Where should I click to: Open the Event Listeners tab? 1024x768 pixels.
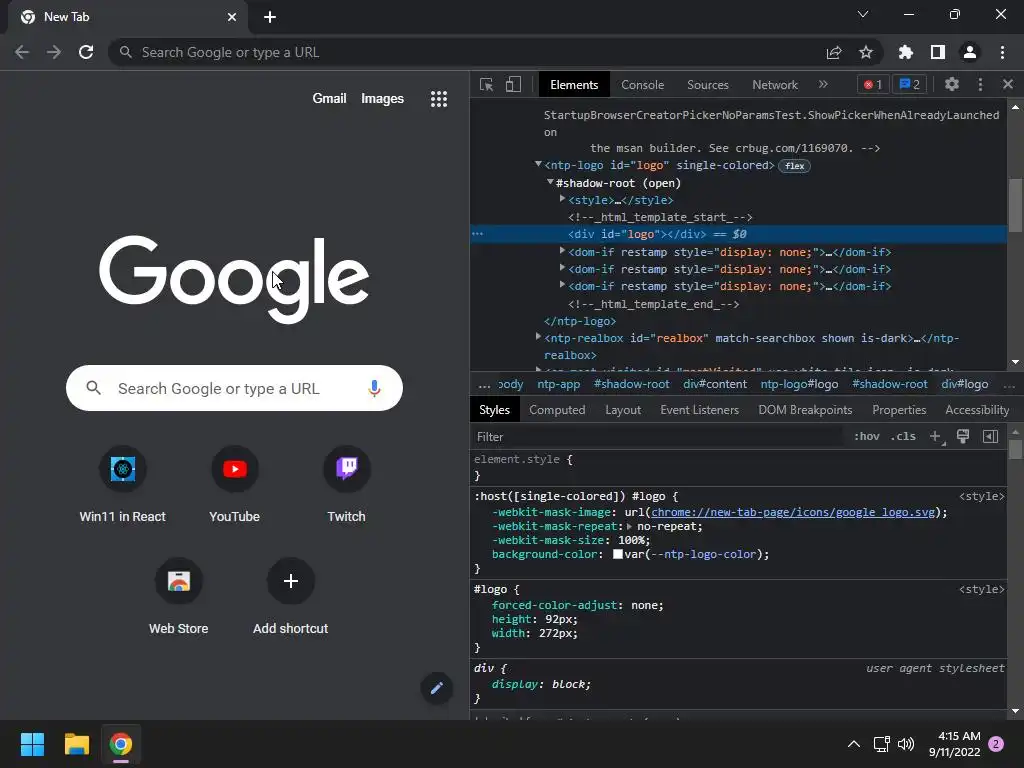(x=699, y=410)
